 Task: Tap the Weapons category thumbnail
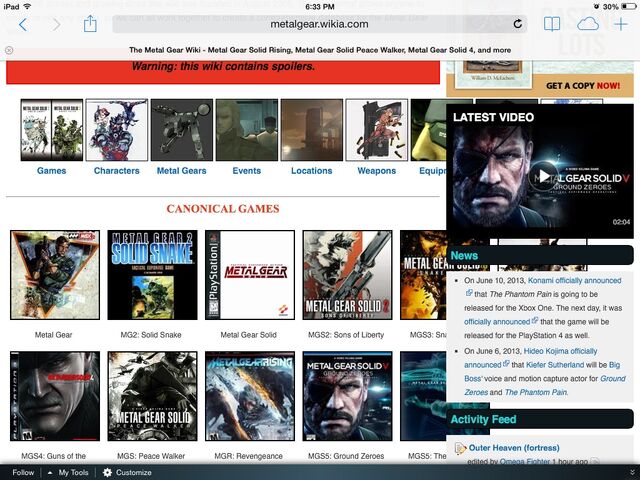click(x=376, y=130)
